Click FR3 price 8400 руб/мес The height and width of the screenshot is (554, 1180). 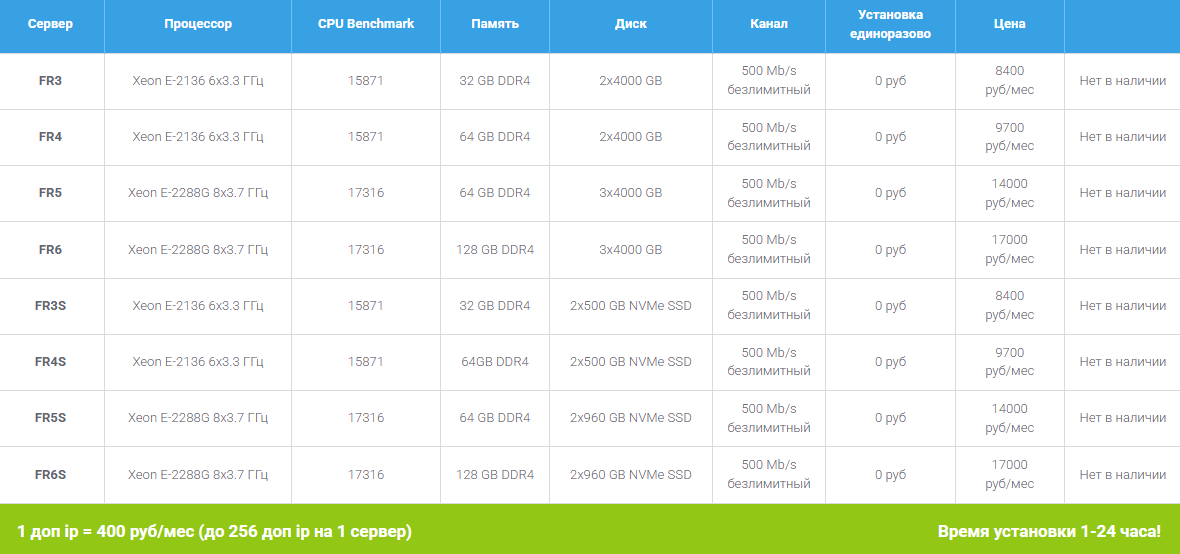[1009, 81]
